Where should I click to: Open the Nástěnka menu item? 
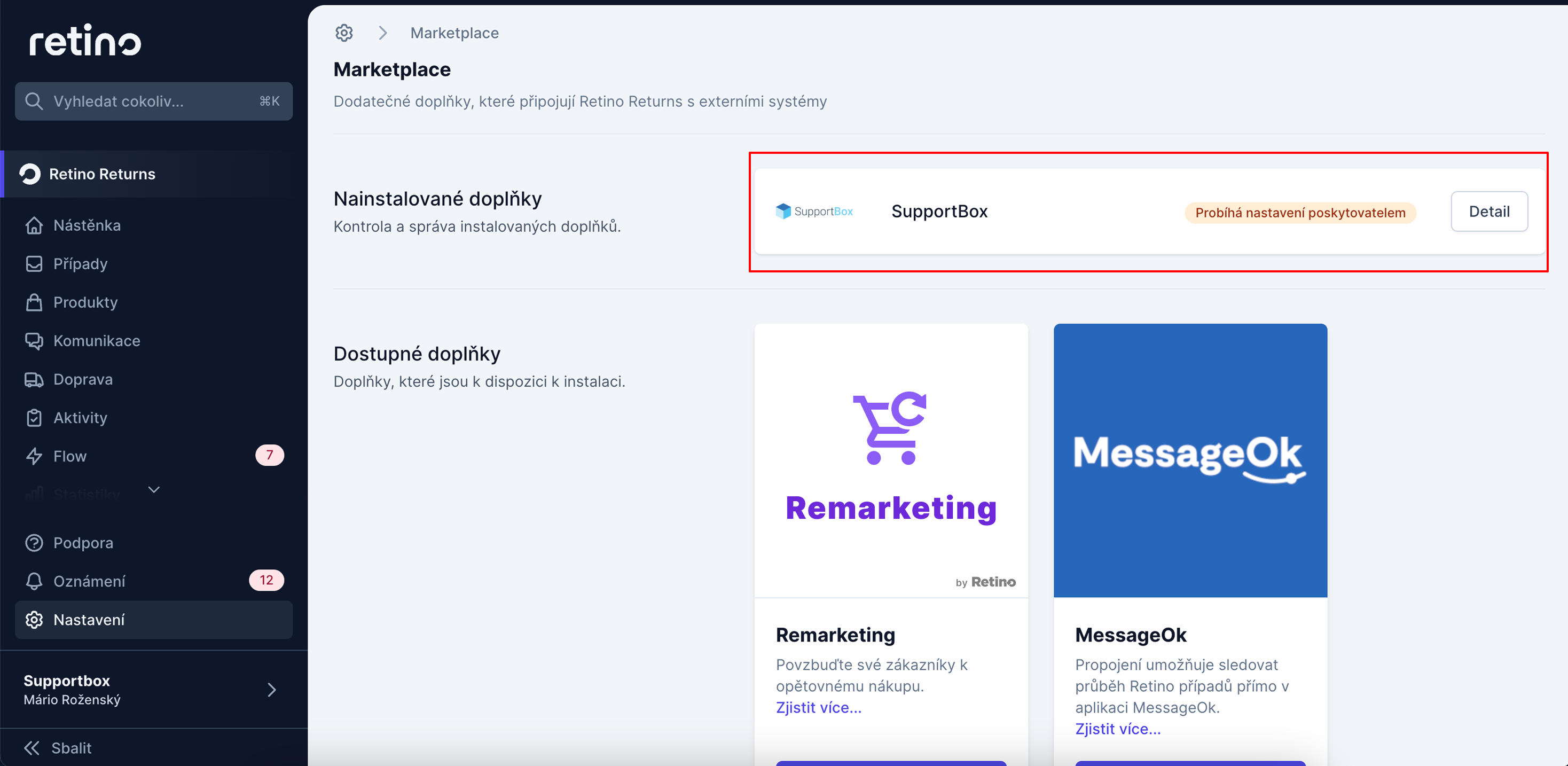(x=154, y=225)
